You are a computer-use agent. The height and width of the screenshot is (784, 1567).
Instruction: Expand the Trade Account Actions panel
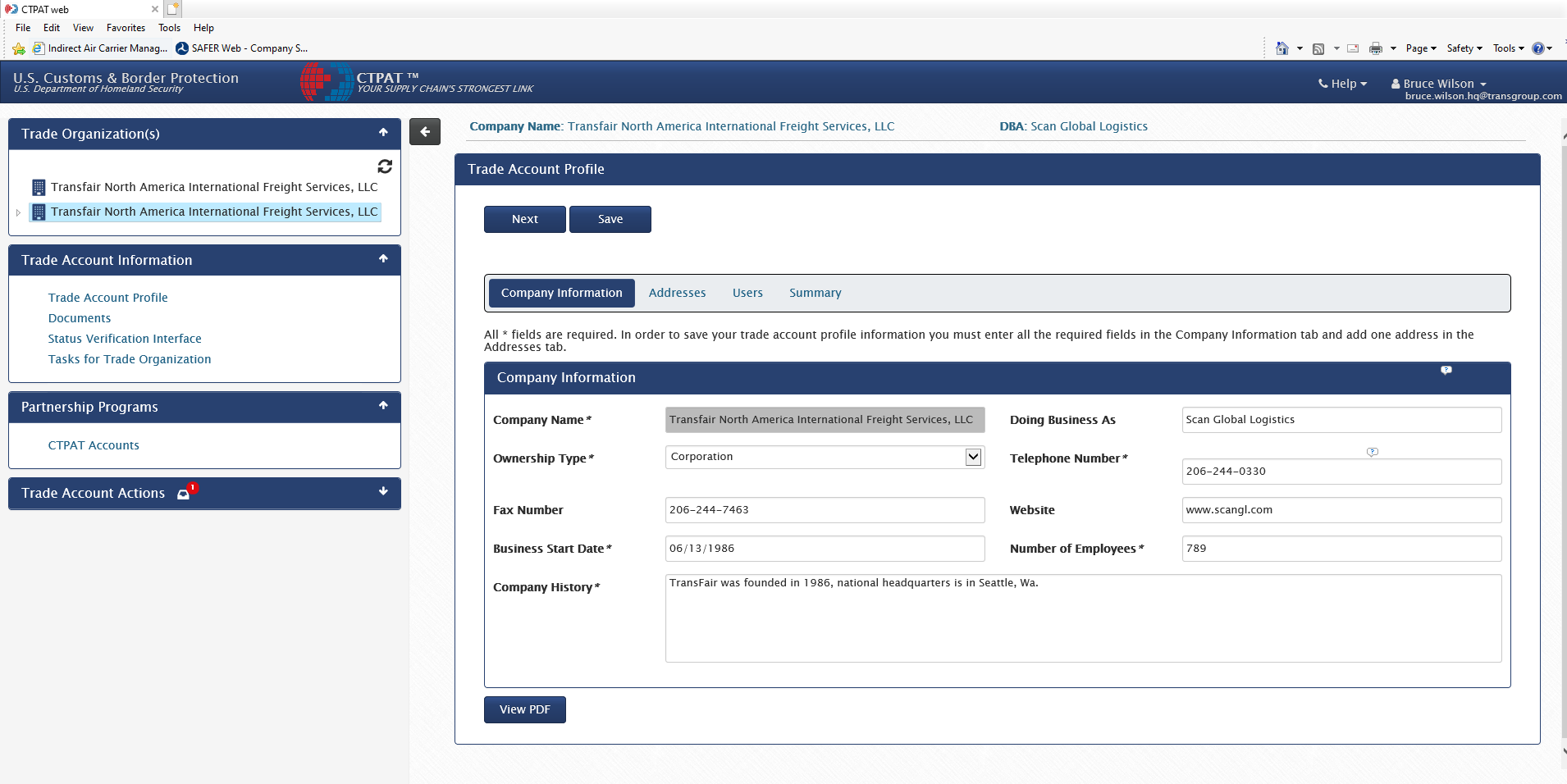[383, 492]
